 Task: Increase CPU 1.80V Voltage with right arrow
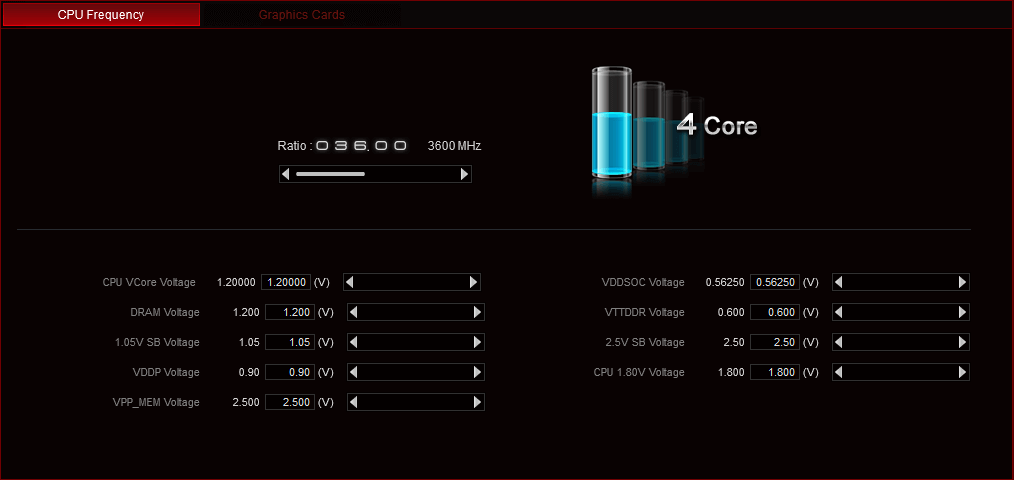(962, 372)
